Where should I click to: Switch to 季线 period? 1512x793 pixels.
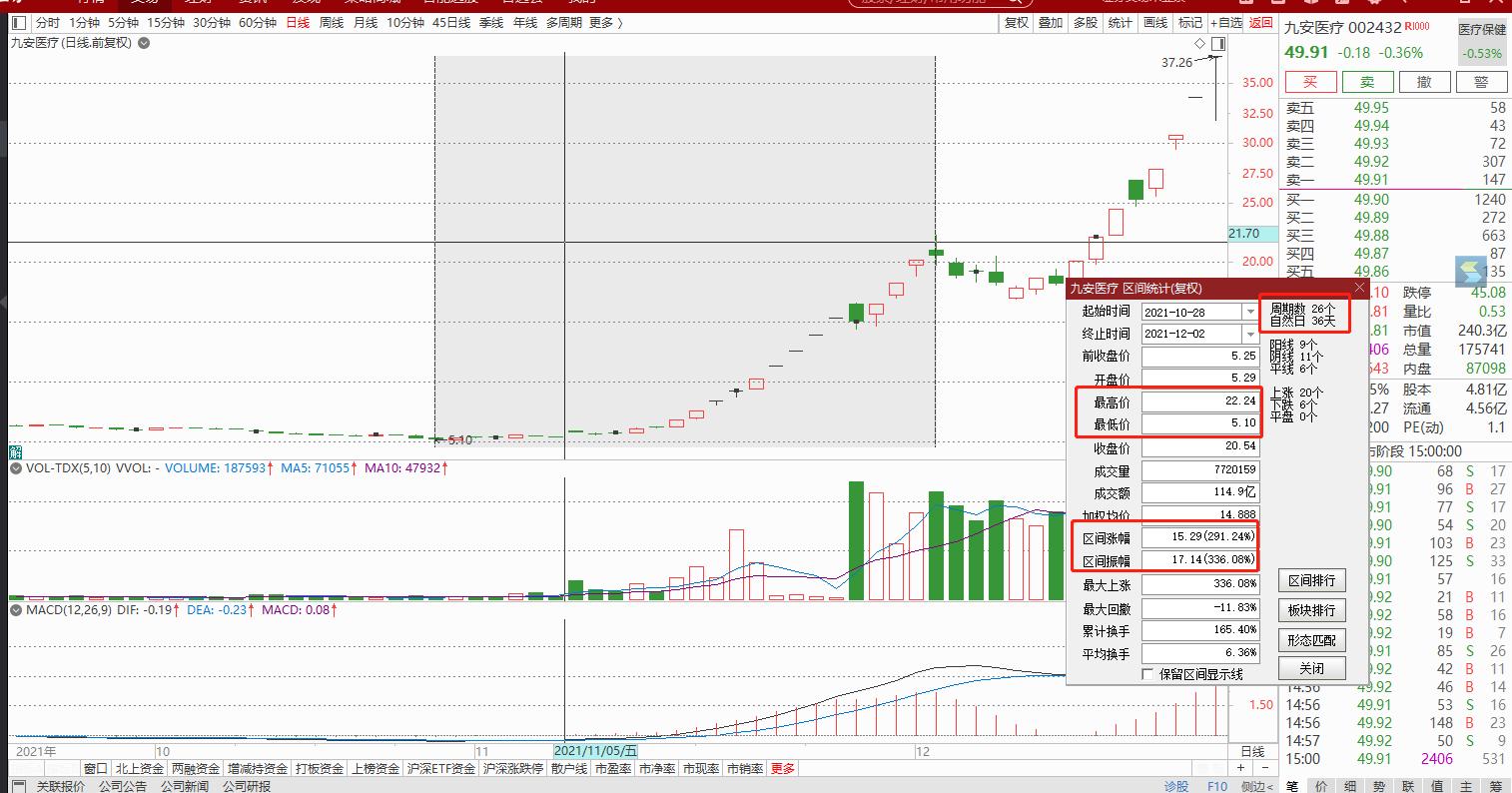[x=491, y=23]
